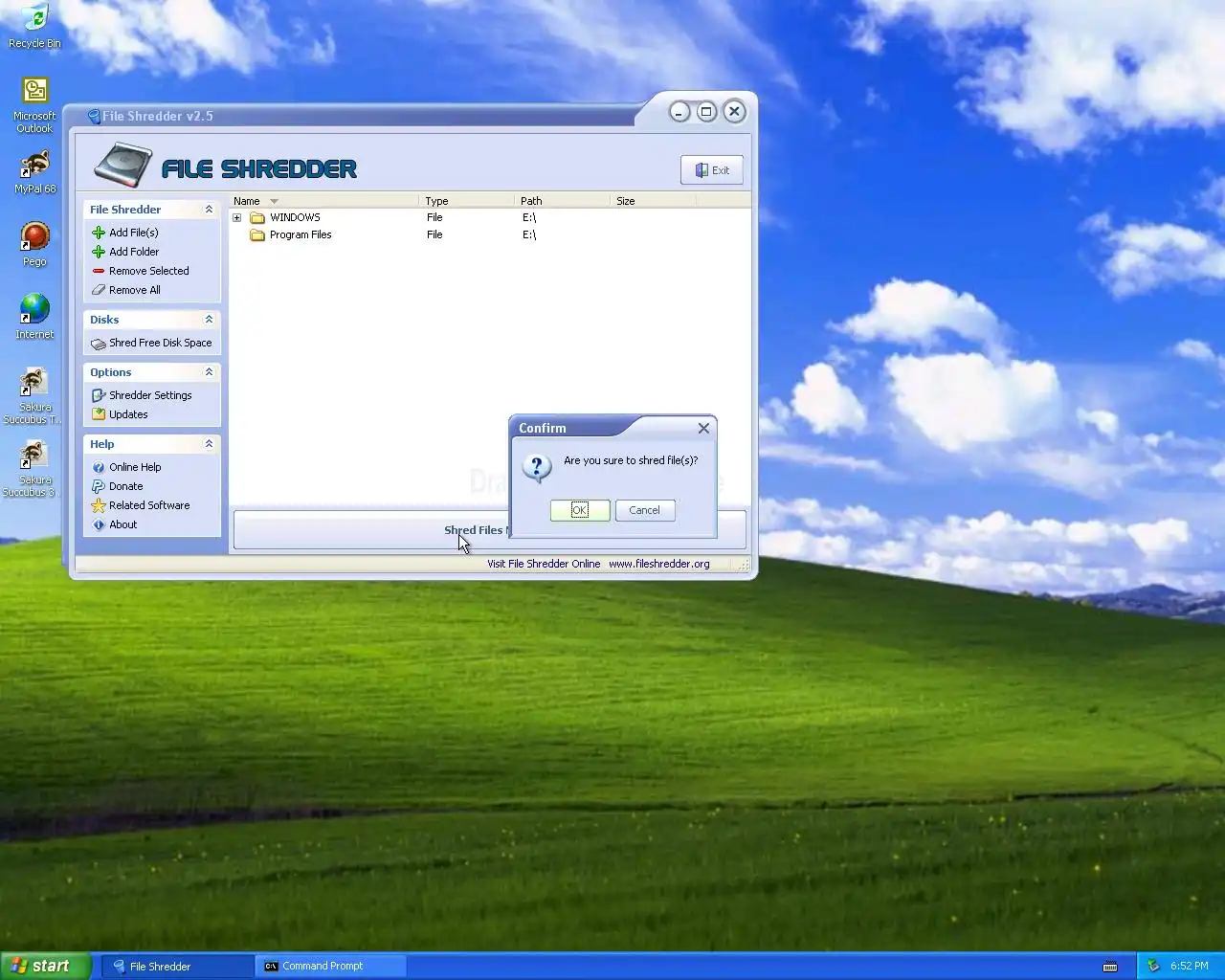Confirm shredding with the OK button

(x=580, y=510)
